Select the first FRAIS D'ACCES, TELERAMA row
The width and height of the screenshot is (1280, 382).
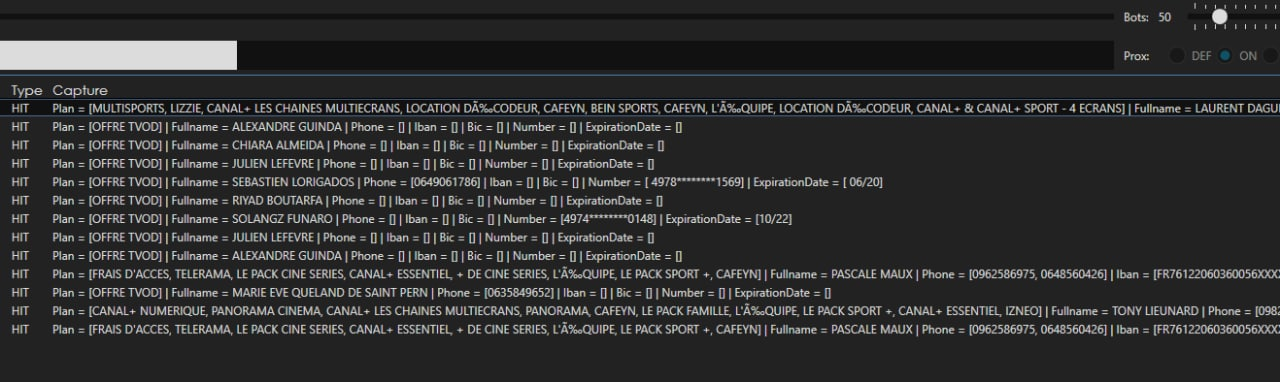click(x=640, y=274)
